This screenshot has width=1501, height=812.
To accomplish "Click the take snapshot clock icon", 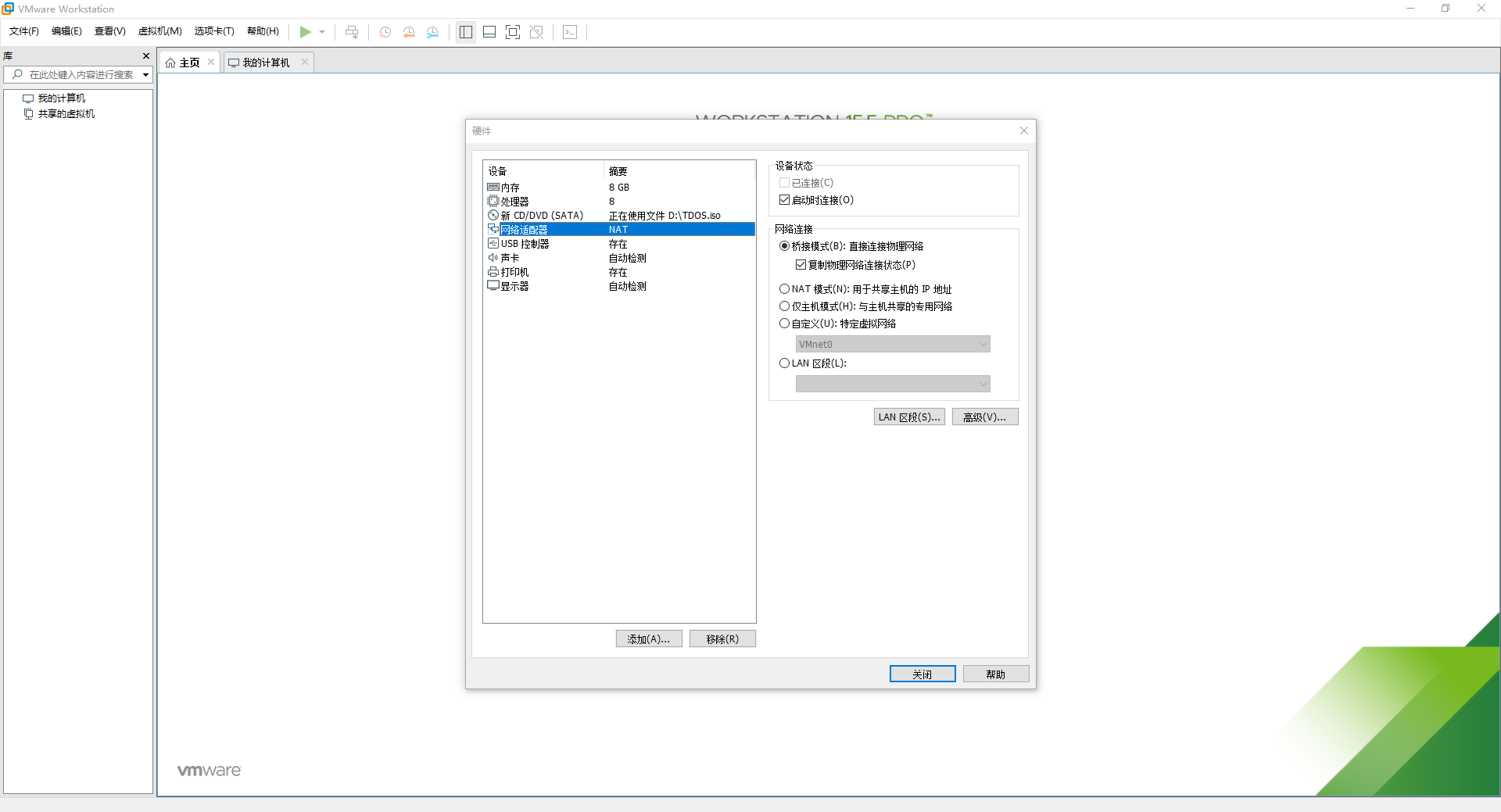I will click(385, 32).
